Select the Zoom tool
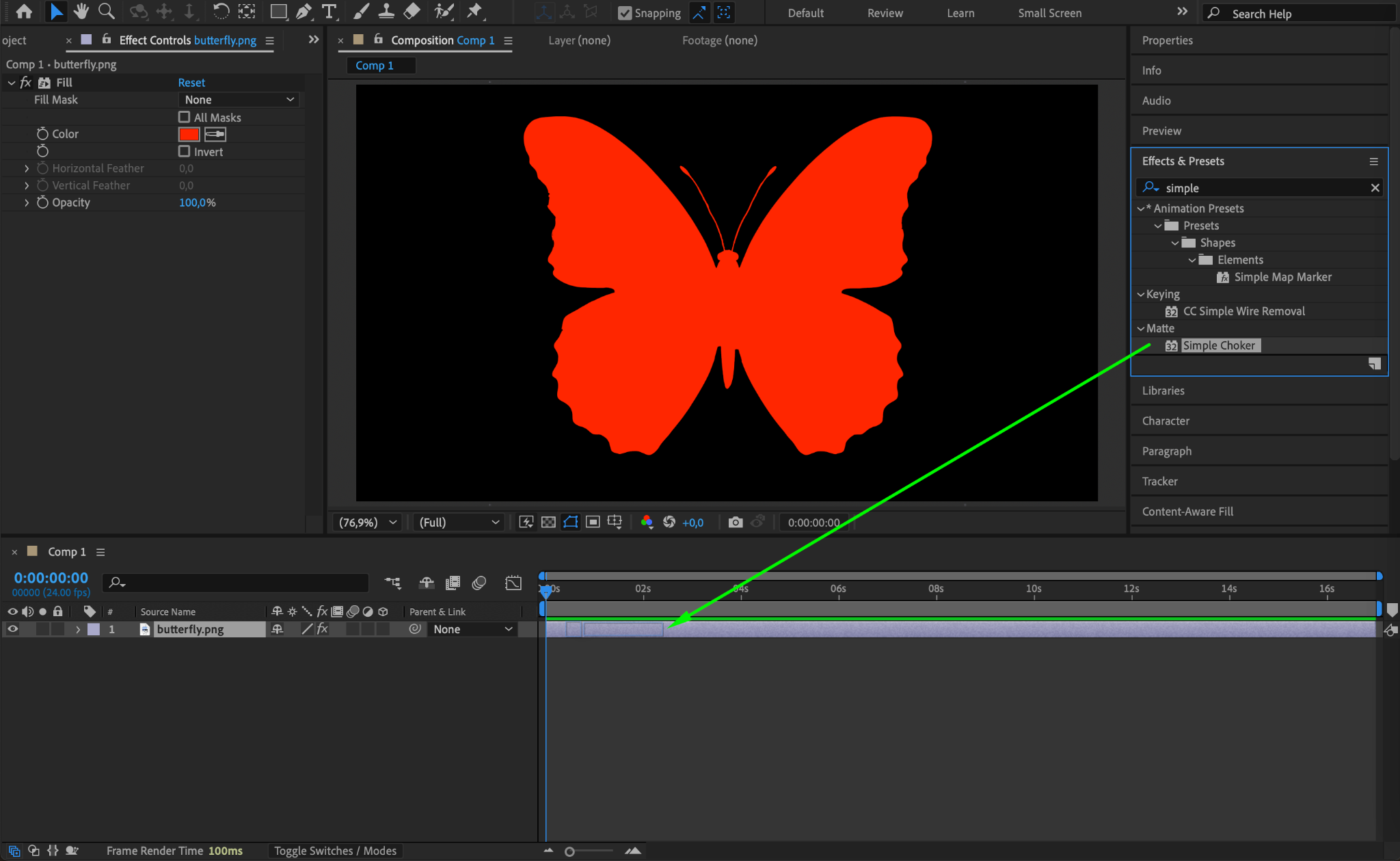This screenshot has height=861, width=1400. point(106,12)
